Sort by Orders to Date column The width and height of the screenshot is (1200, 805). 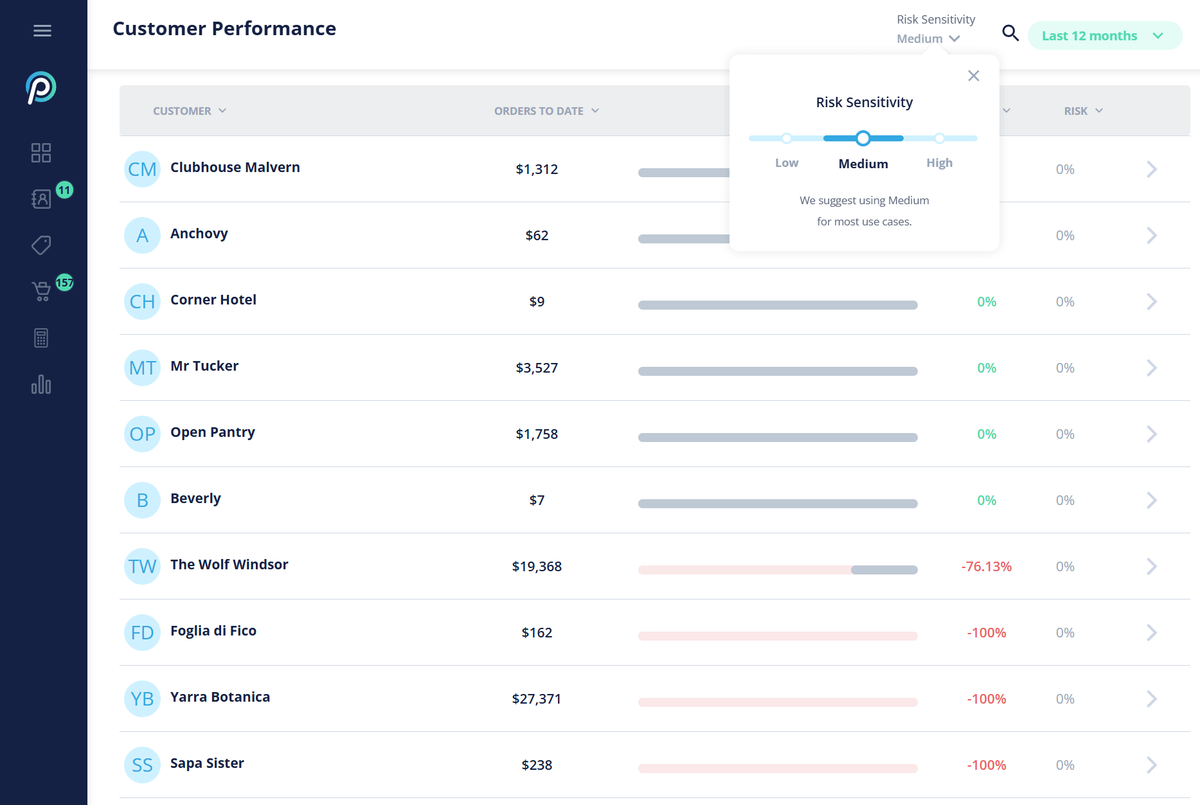547,111
